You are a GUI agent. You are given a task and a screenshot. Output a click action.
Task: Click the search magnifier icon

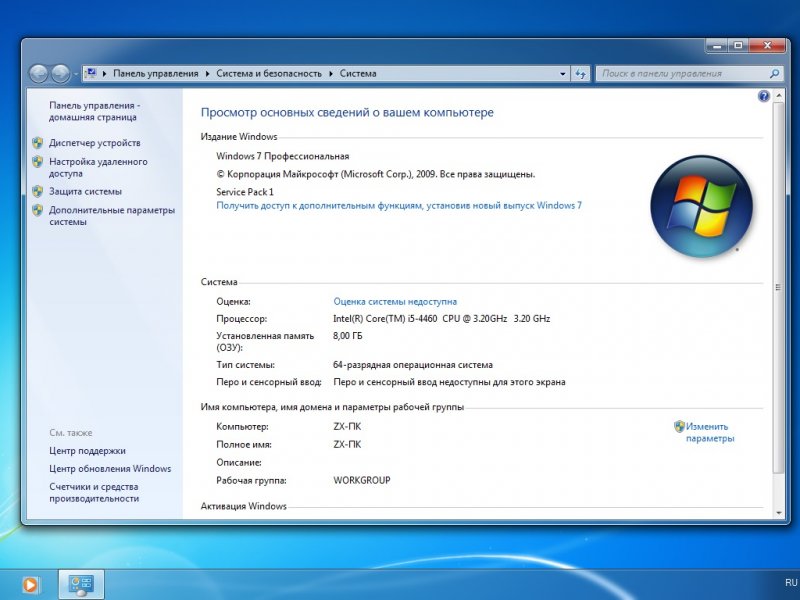(774, 73)
